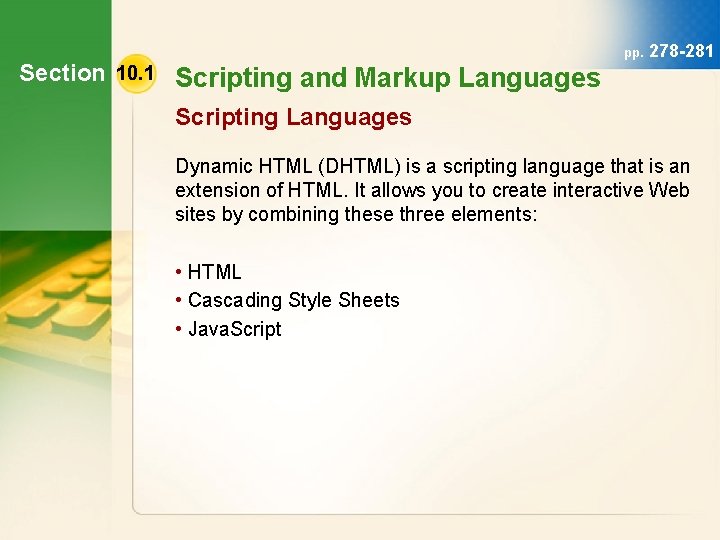
Task: Click the 'Dynamic HTML (DHTML)' paragraph text
Action: click(432, 190)
